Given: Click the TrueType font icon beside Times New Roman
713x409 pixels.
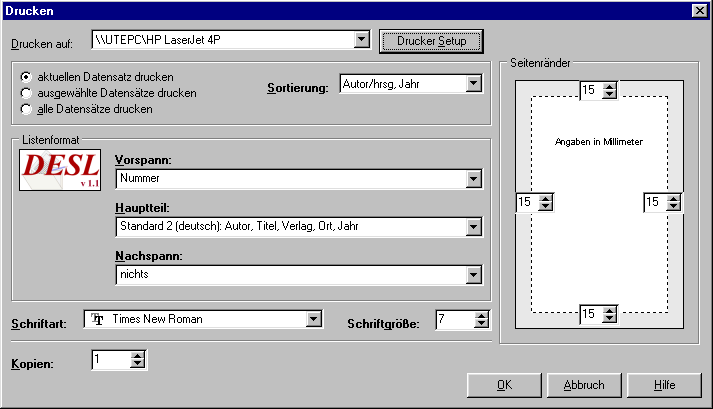Looking at the screenshot, I should [x=97, y=319].
